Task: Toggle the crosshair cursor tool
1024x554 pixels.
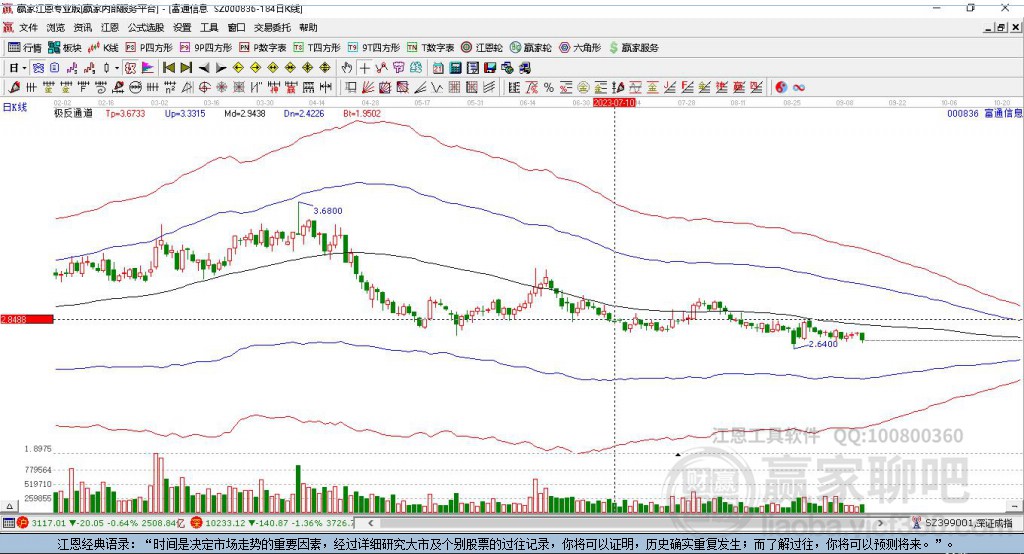Action: (x=364, y=68)
